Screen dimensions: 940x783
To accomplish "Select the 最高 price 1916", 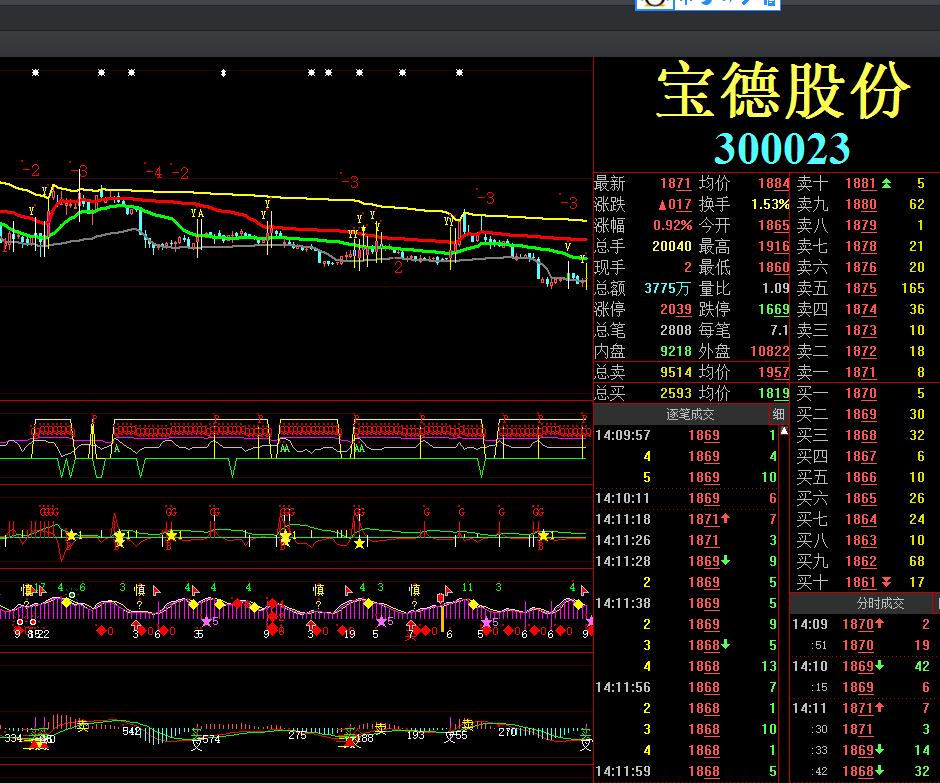I will [774, 246].
